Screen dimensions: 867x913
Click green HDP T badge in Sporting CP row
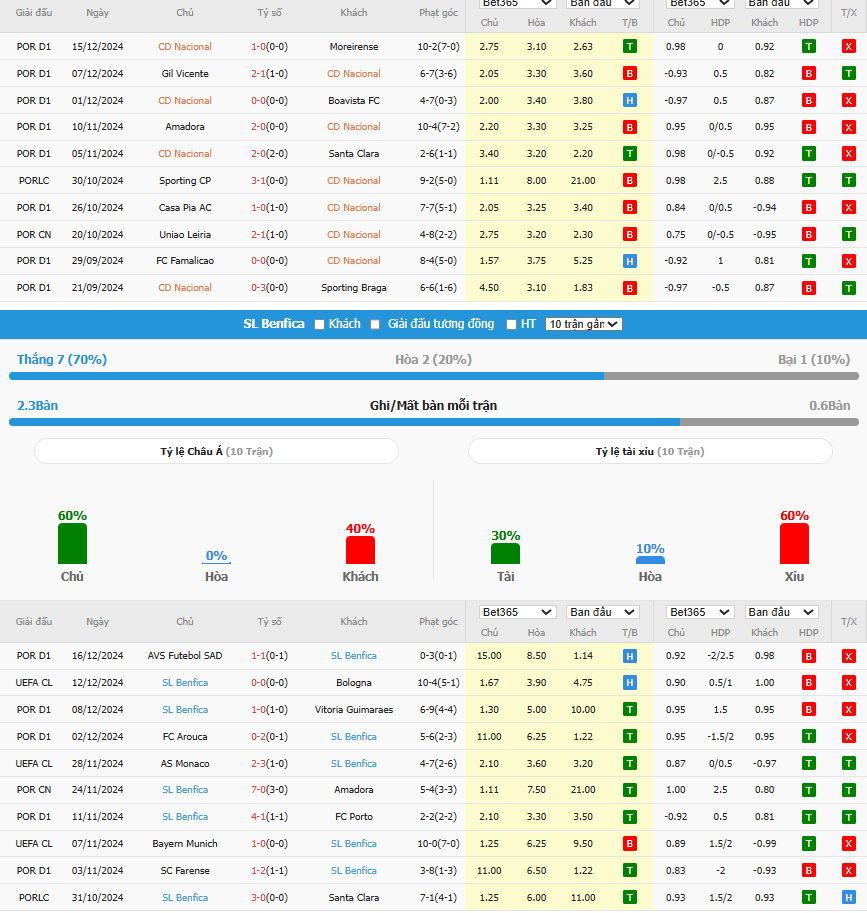tap(808, 181)
